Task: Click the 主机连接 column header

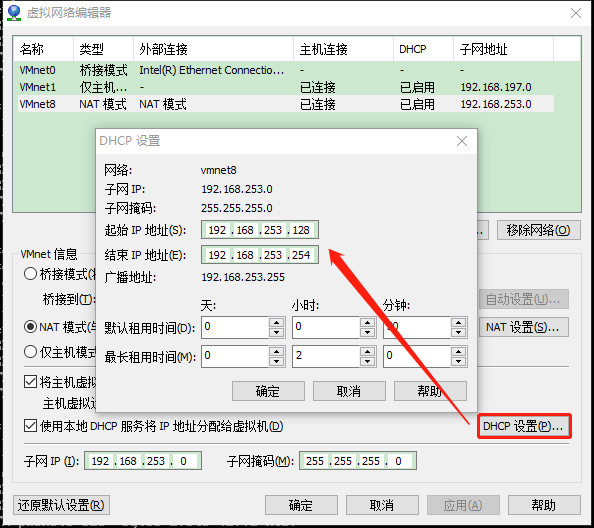Action: (344, 49)
